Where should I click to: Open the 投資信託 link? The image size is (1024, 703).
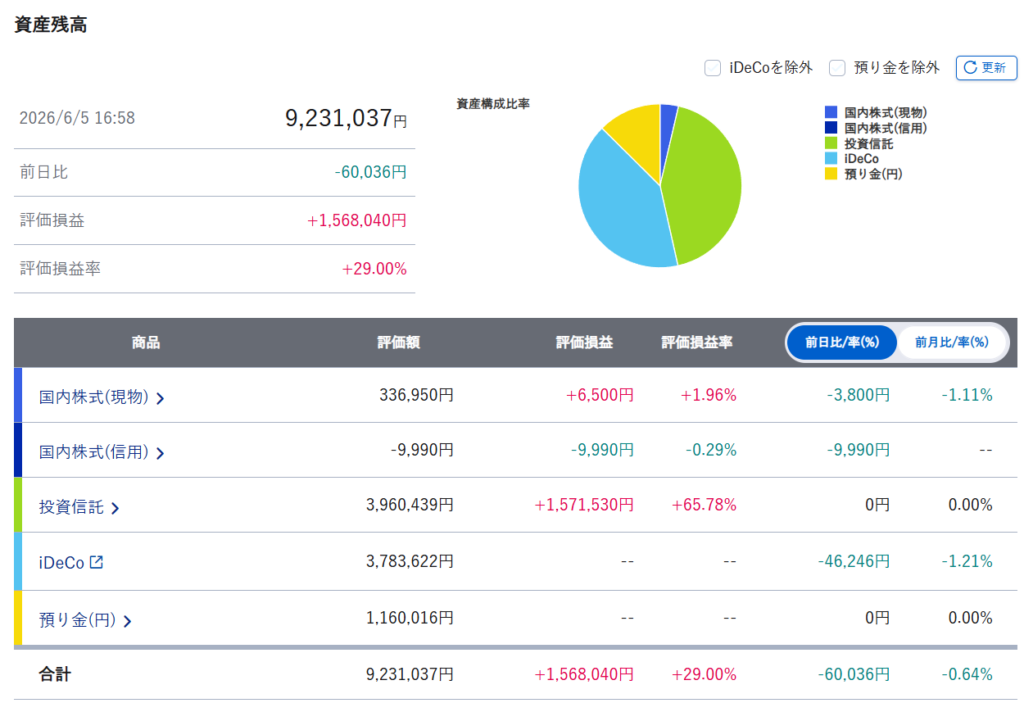pos(71,507)
